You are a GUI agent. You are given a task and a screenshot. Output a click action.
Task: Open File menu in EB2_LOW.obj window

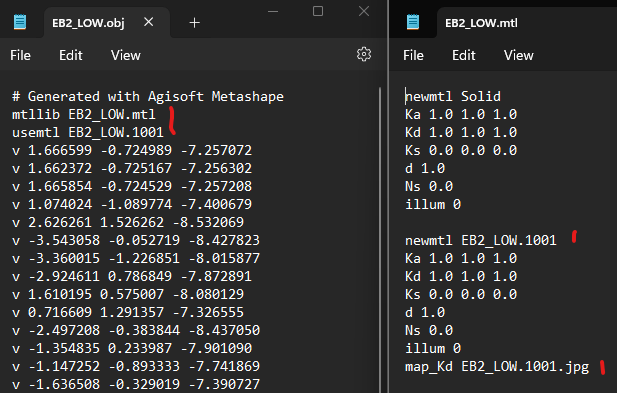(20, 55)
